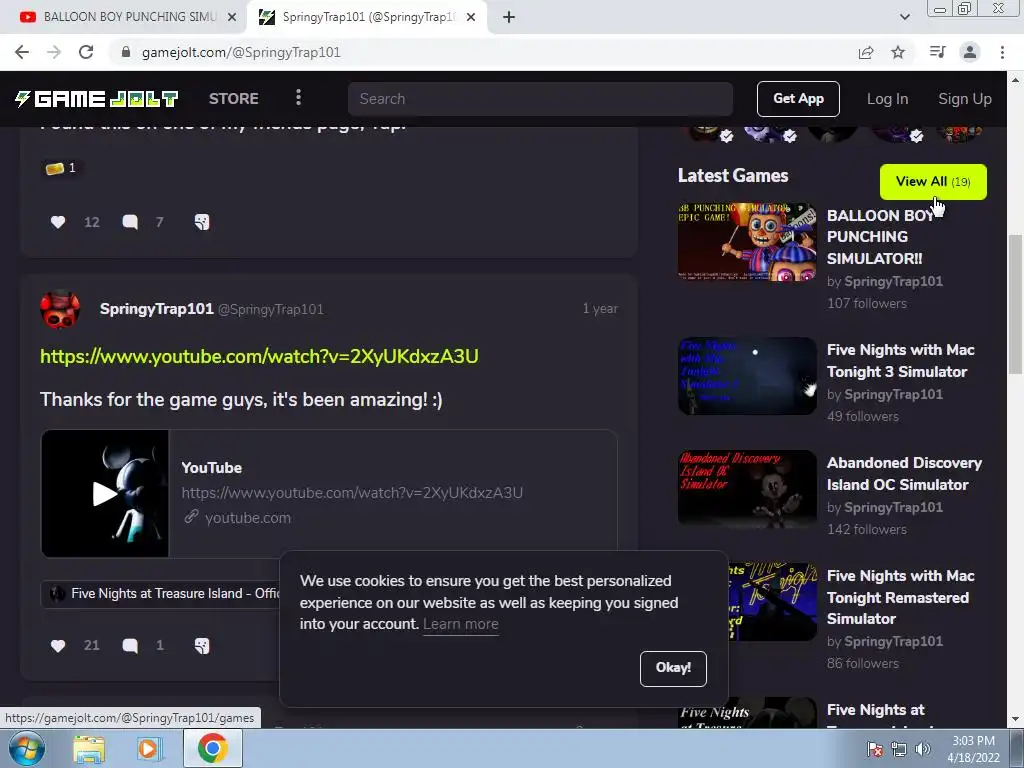1024x768 pixels.
Task: Place a sticker on the 12-like post
Action: [x=202, y=222]
